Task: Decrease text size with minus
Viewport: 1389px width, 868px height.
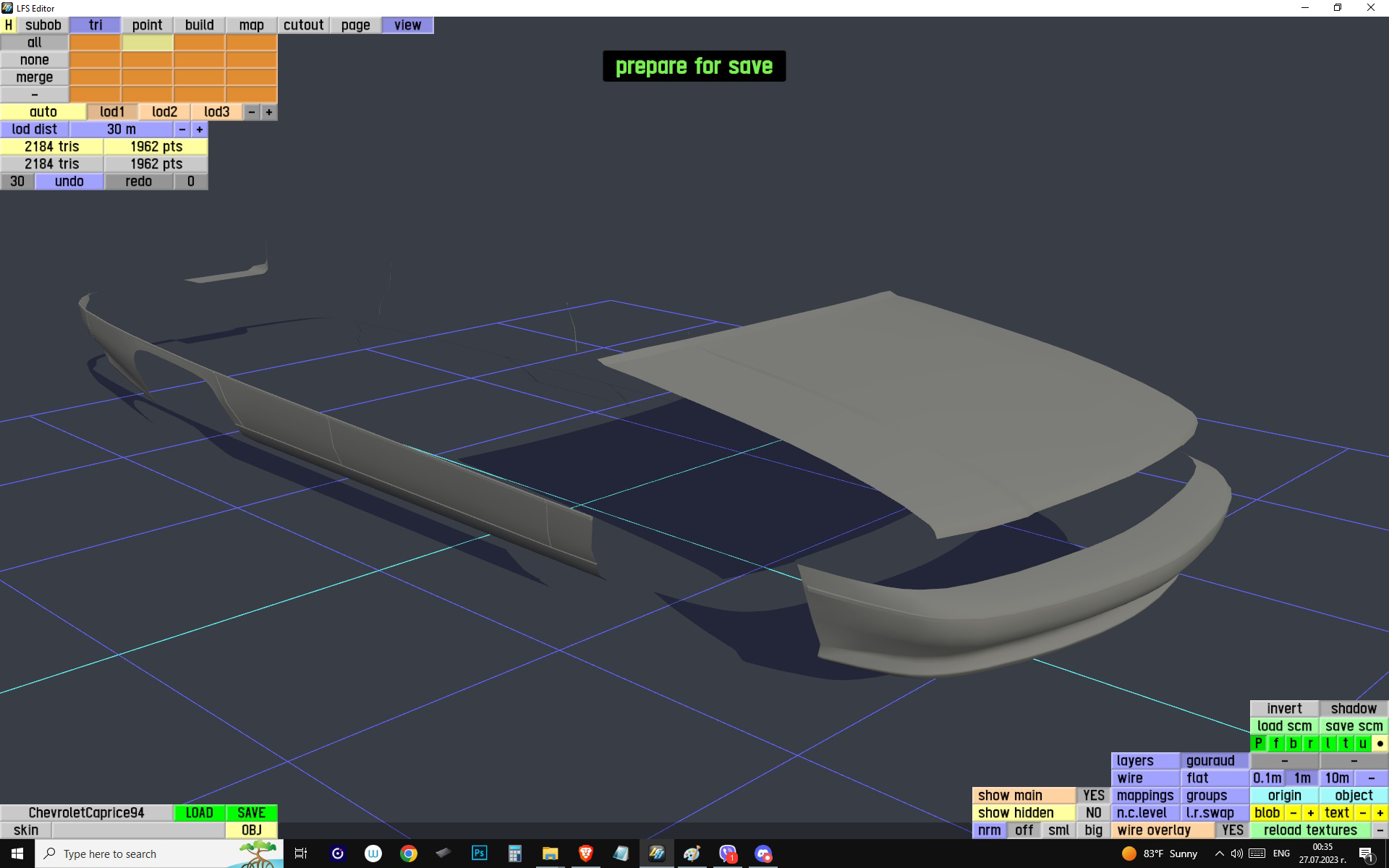Action: pyautogui.click(x=1363, y=813)
